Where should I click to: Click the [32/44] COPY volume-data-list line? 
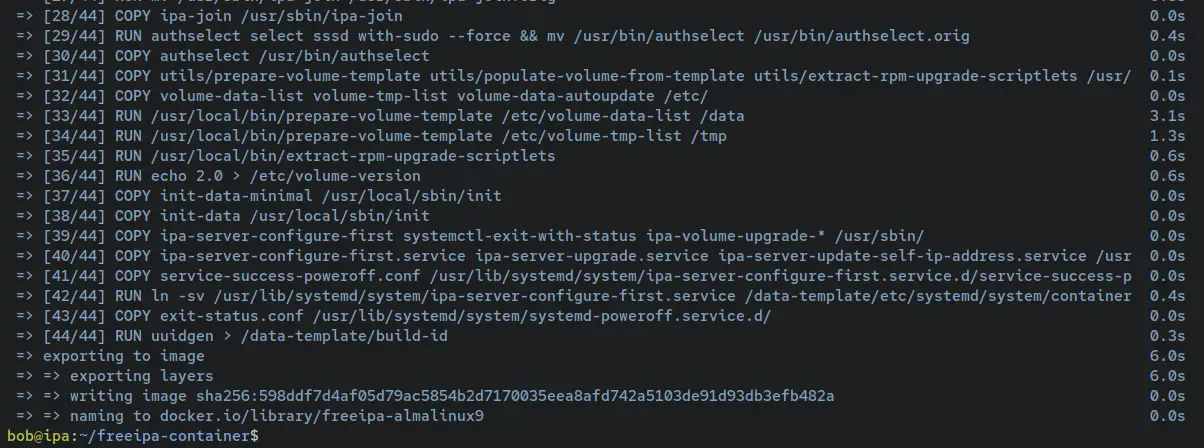coord(375,96)
